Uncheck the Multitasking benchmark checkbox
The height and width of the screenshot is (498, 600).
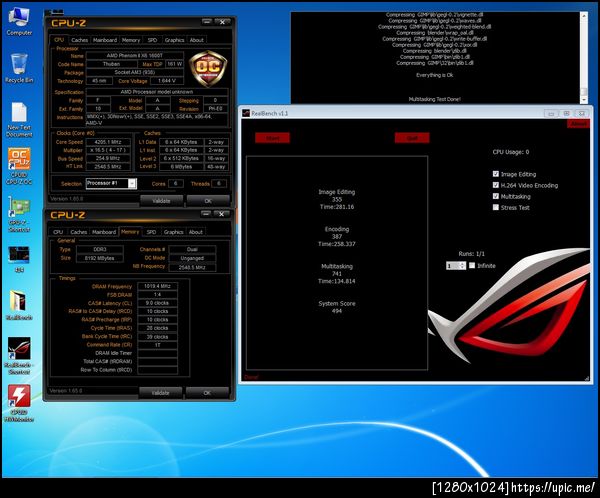[496, 196]
